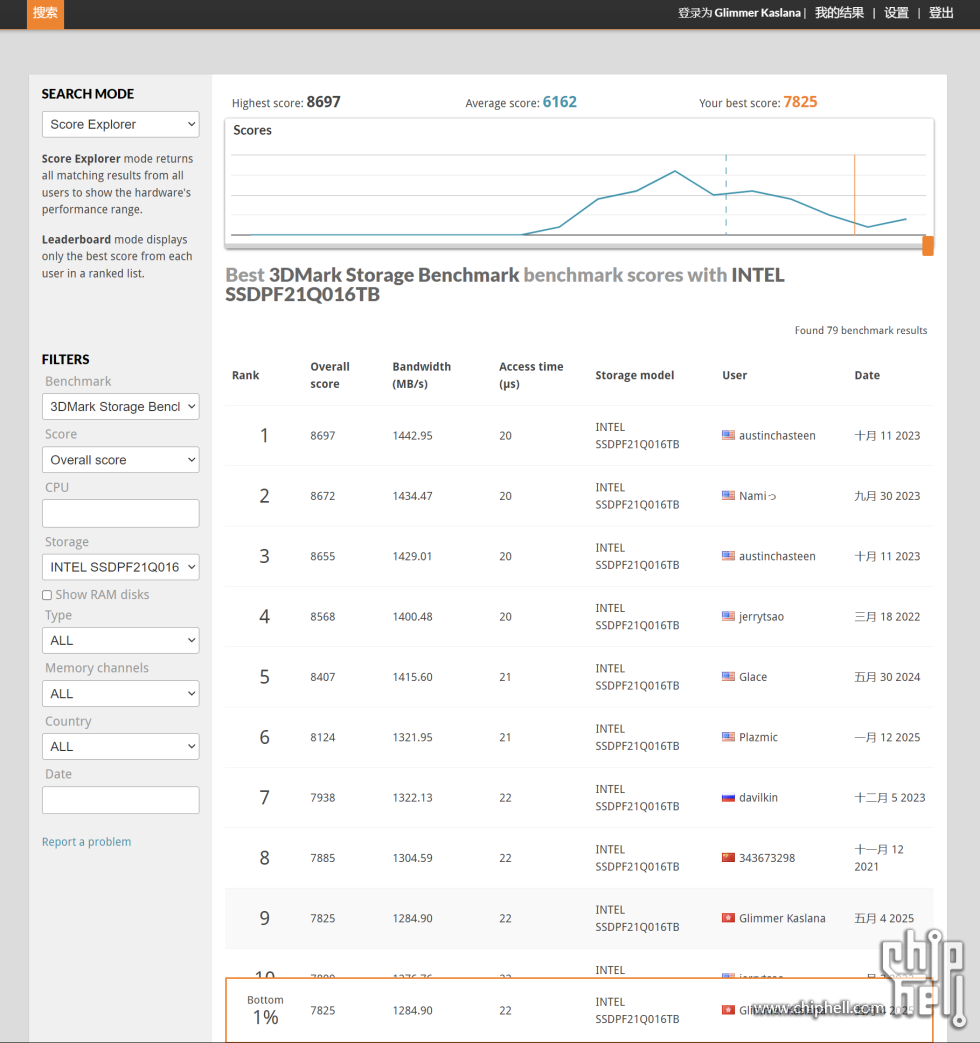Click the Report a problem link
The height and width of the screenshot is (1043, 980).
tap(86, 841)
